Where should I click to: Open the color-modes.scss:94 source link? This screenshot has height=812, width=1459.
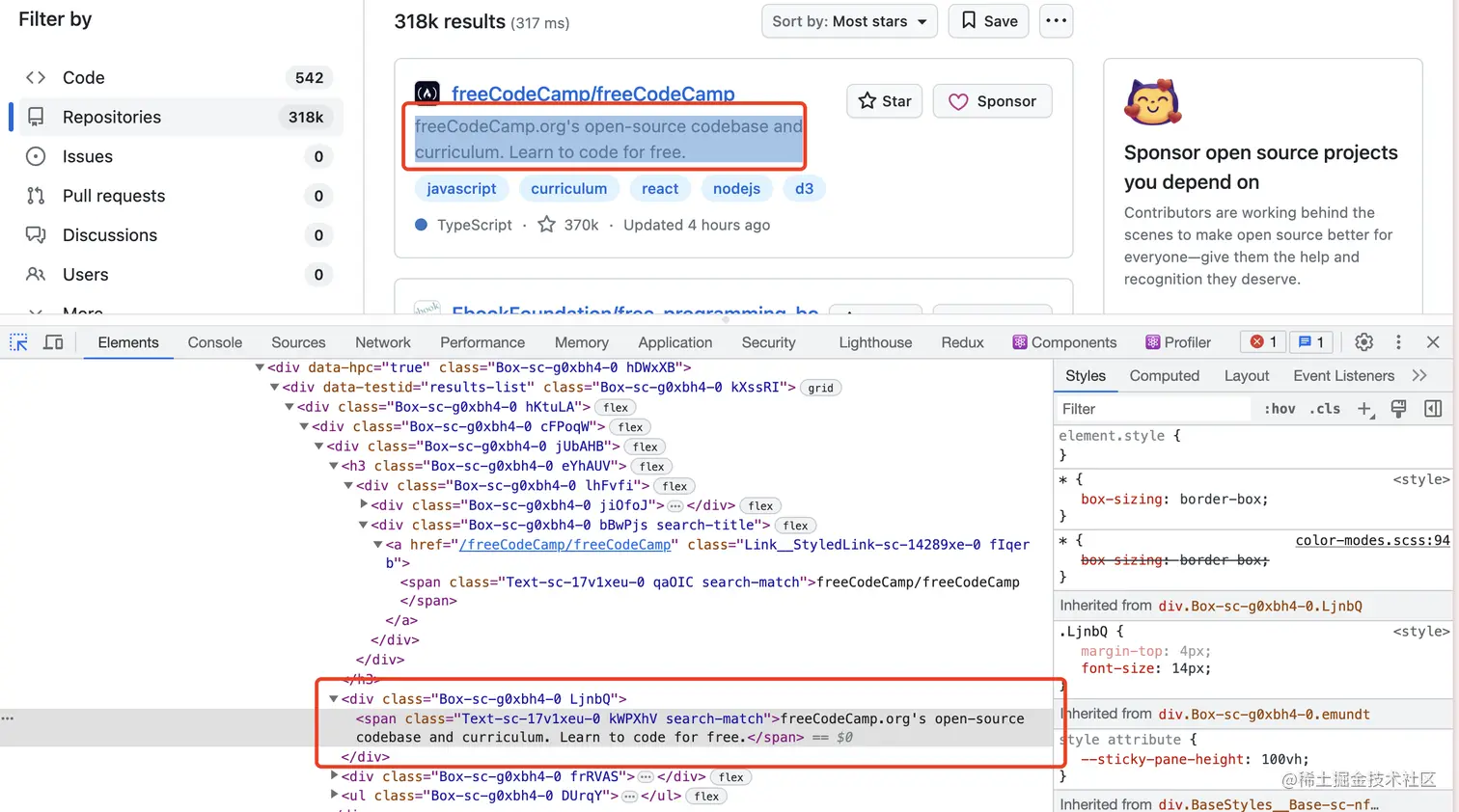[x=1372, y=540]
